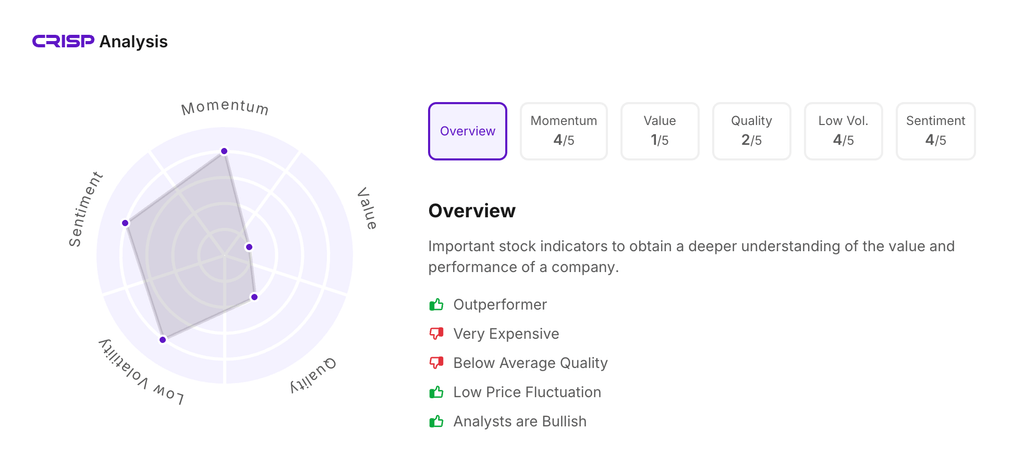Click Low Volatility data point on radar chart

(163, 340)
